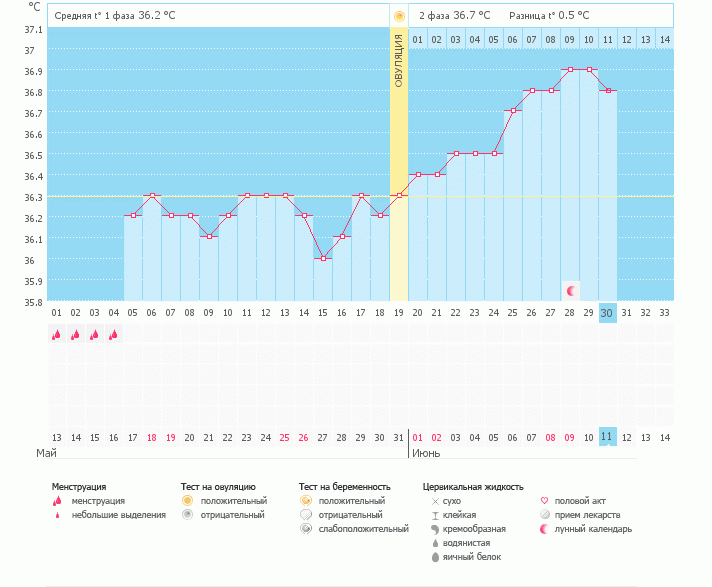Select the 'яичный белок' cervical fluid icon
Image resolution: width=712 pixels, height=587 pixels.
[434, 557]
